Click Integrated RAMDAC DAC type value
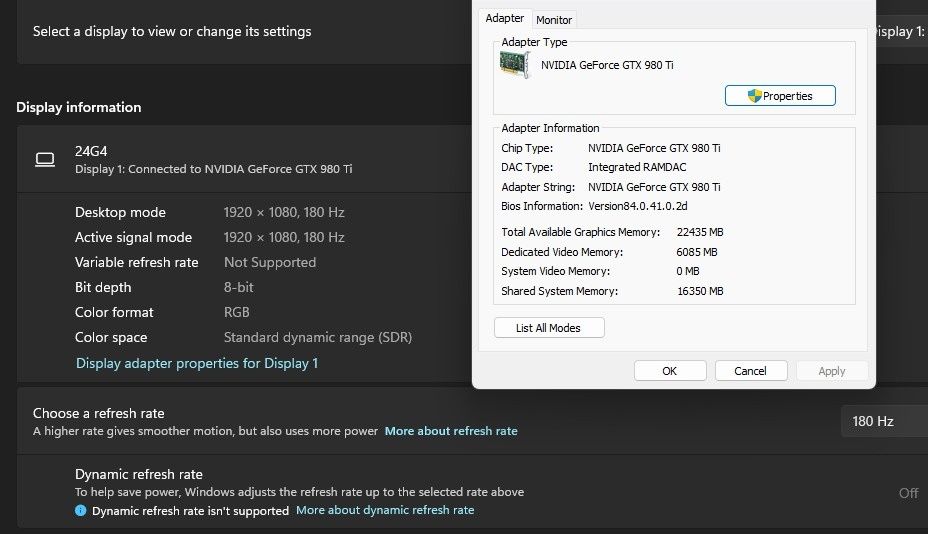The width and height of the screenshot is (928, 534). [x=637, y=167]
